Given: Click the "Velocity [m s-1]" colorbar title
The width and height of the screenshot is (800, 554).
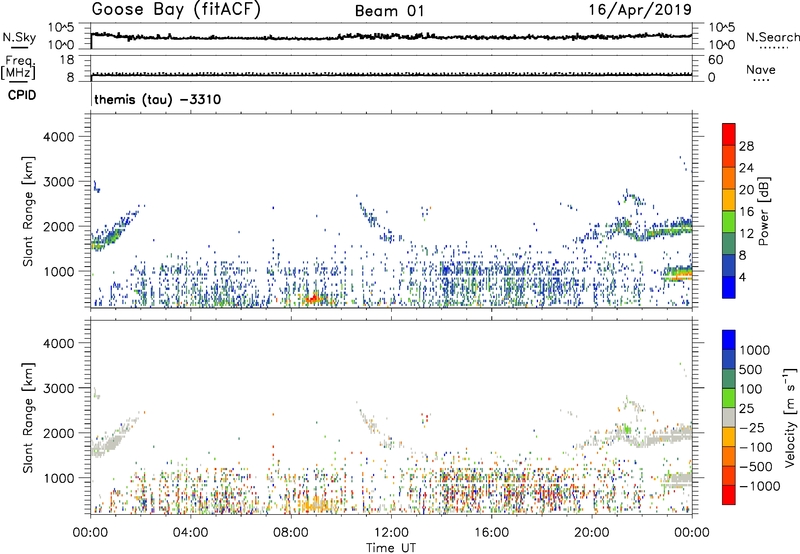Looking at the screenshot, I should (790, 417).
